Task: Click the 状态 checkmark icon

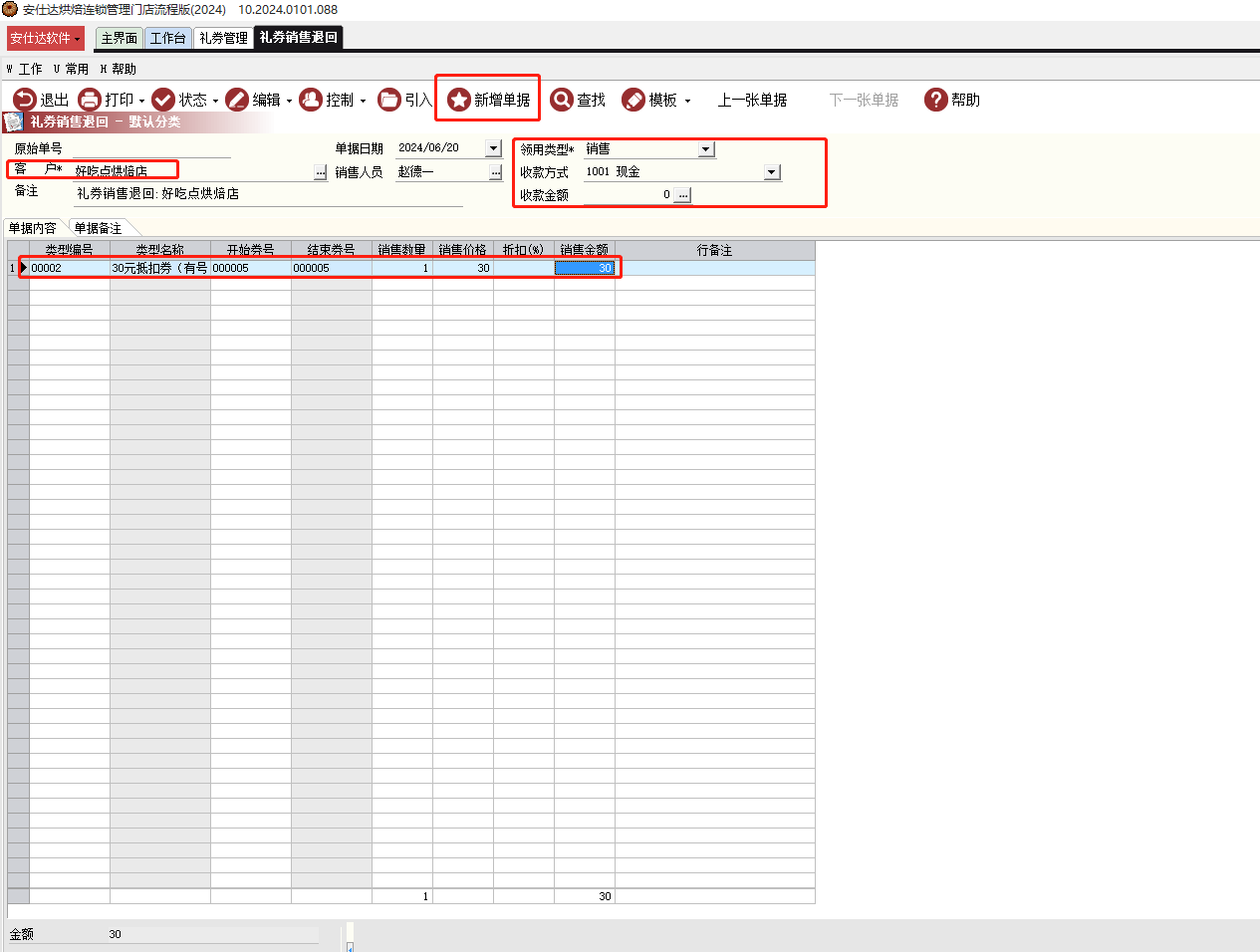Action: pos(163,100)
